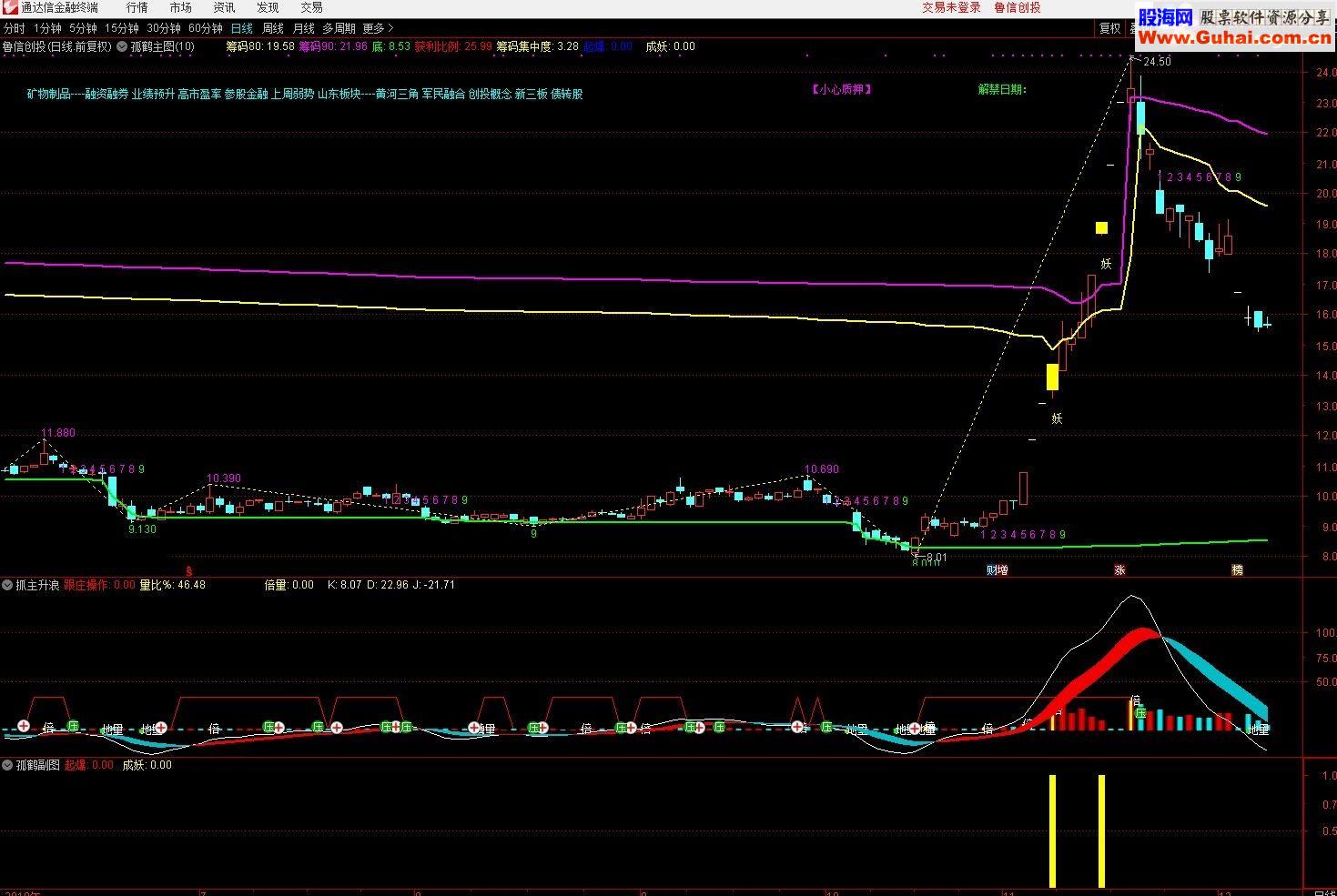The height and width of the screenshot is (896, 1337).
Task: Open the 交易 menu
Action: click(311, 7)
